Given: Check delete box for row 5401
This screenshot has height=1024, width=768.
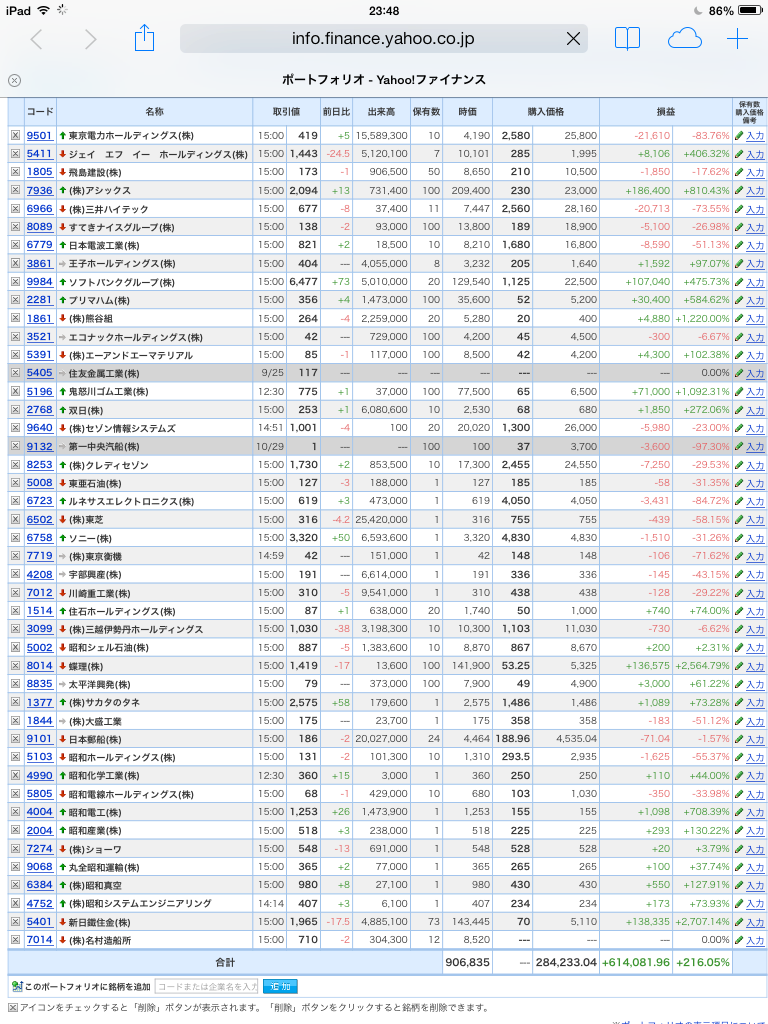Looking at the screenshot, I should coord(15,921).
